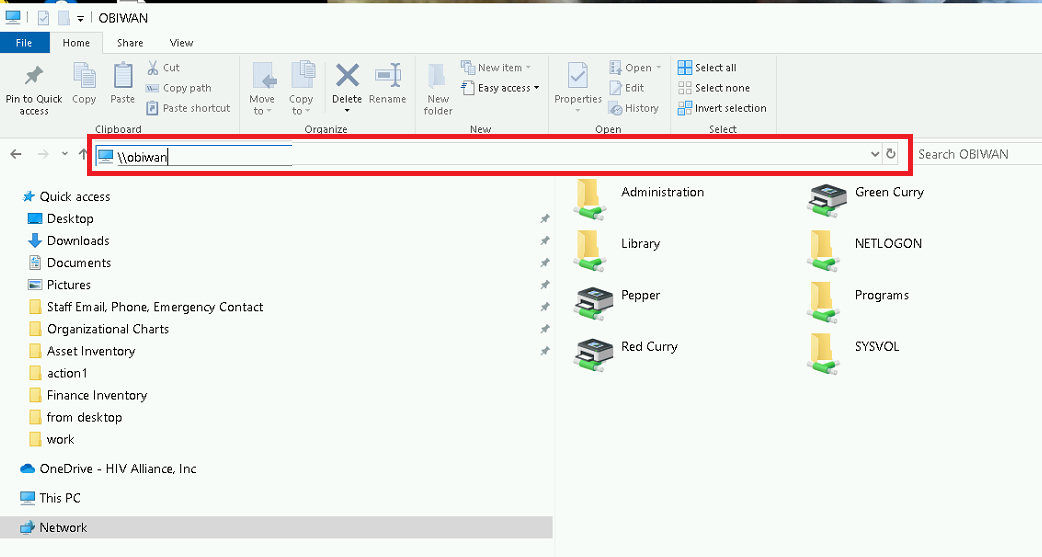The width and height of the screenshot is (1042, 557).
Task: Open the File menu tab
Action: 24,43
